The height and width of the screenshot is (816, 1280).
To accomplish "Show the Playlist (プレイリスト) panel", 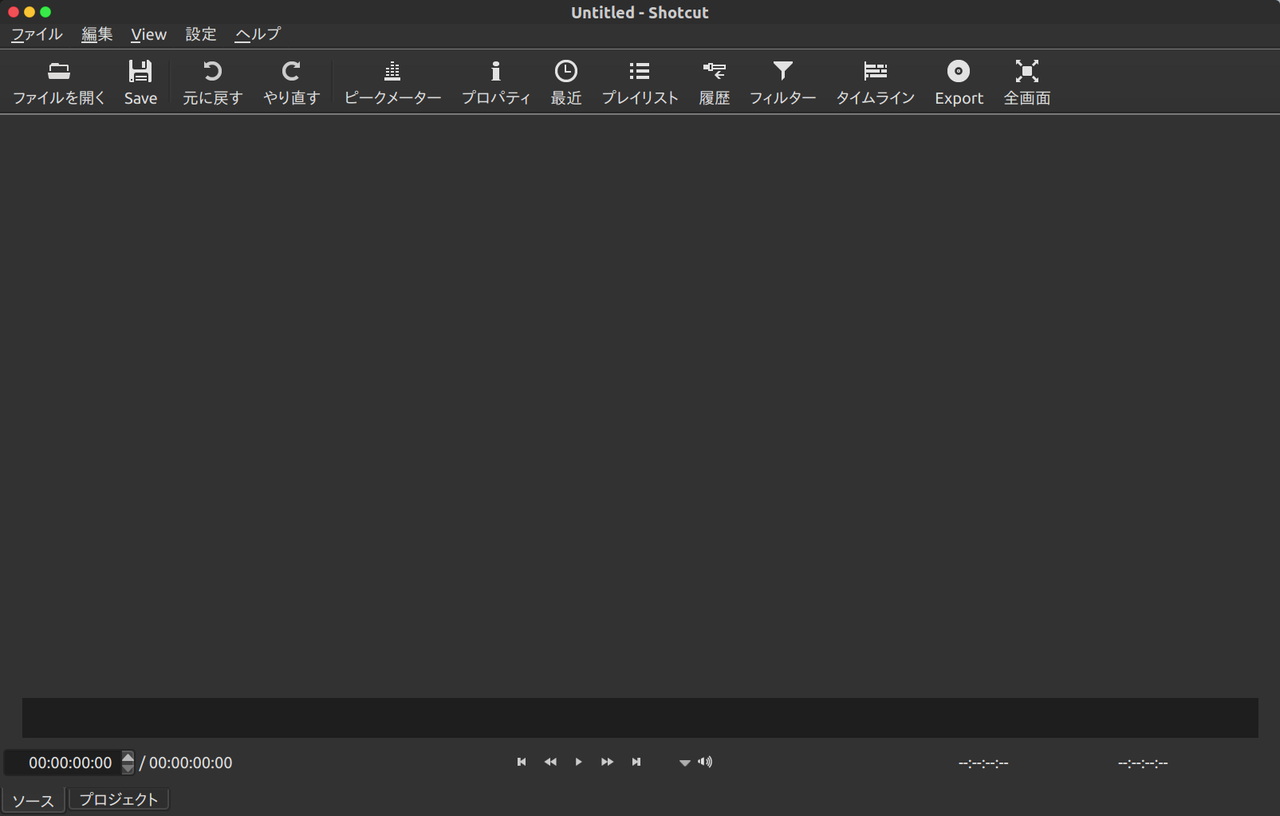I will coord(639,83).
